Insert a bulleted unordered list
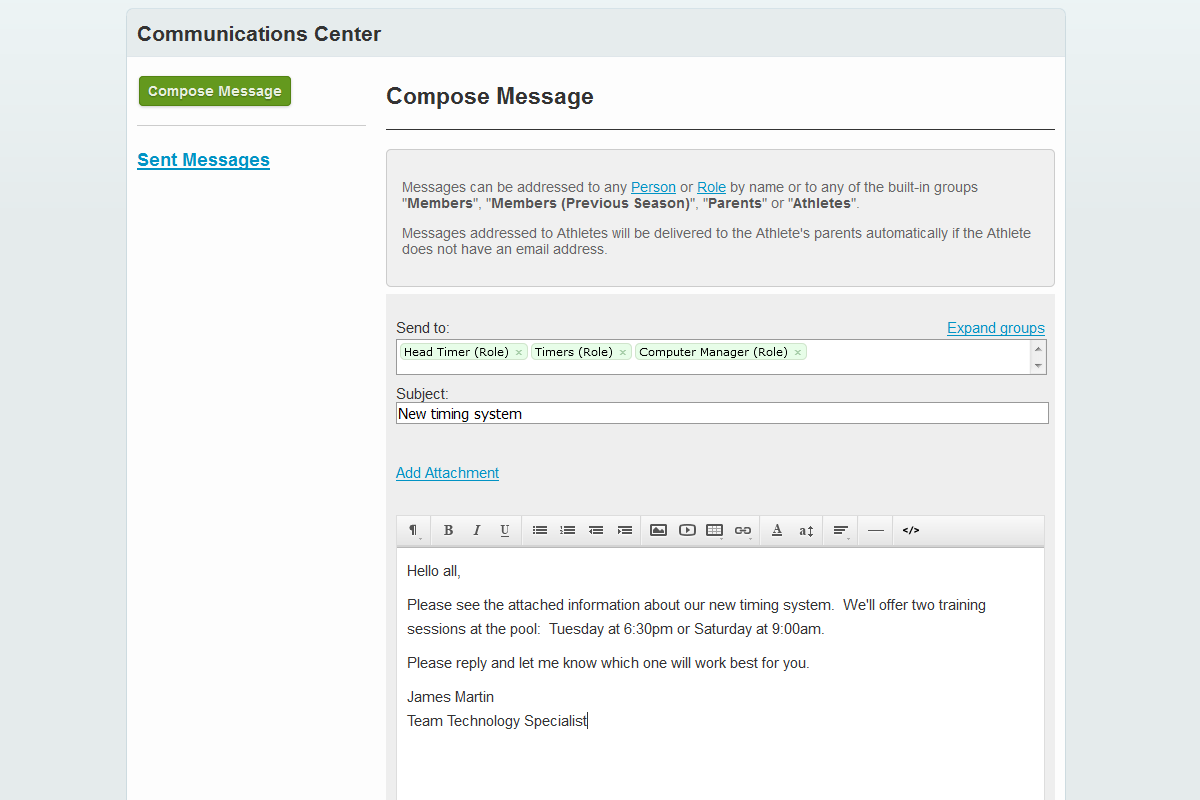The width and height of the screenshot is (1200, 800). [540, 530]
